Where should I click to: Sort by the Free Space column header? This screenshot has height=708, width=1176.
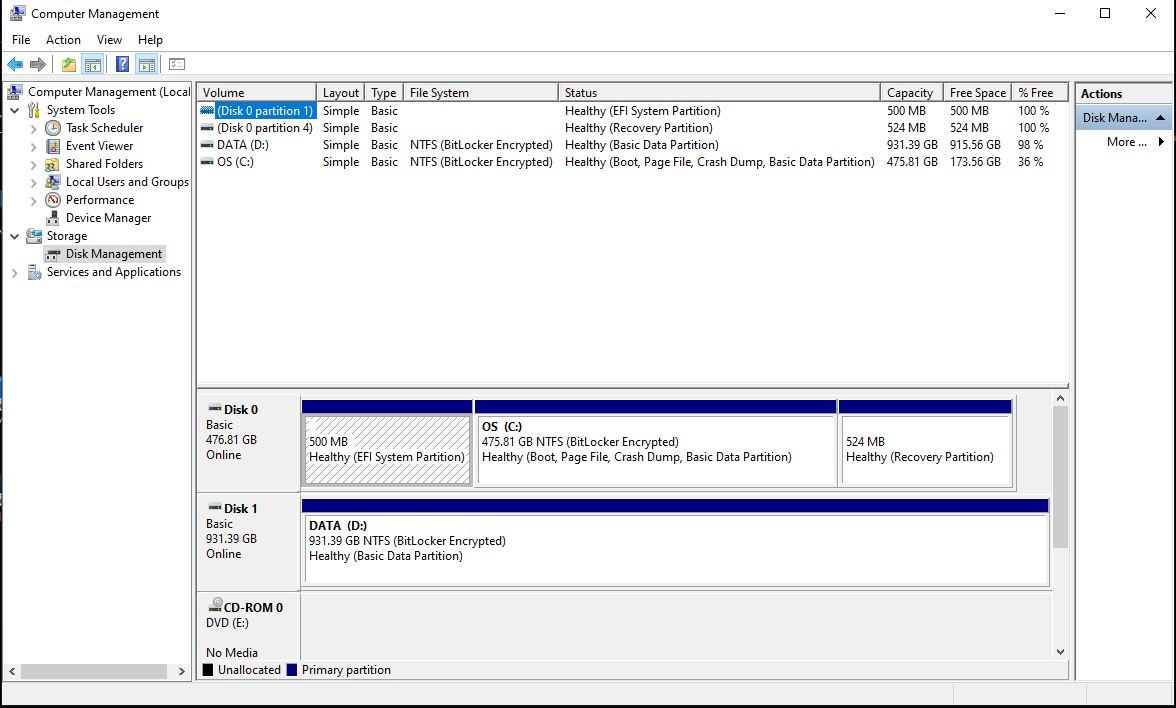(977, 93)
